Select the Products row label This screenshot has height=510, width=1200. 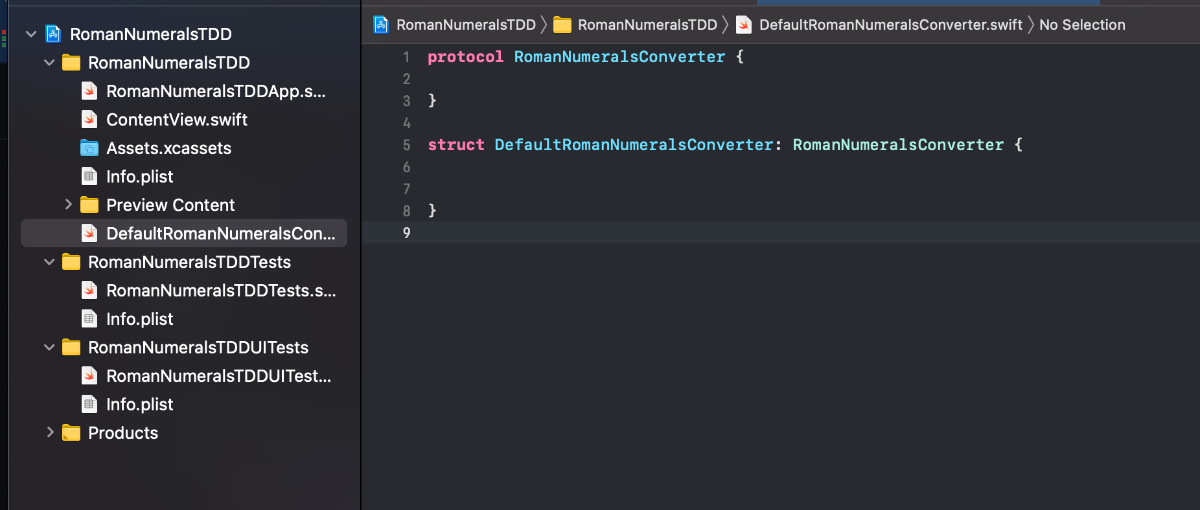123,433
